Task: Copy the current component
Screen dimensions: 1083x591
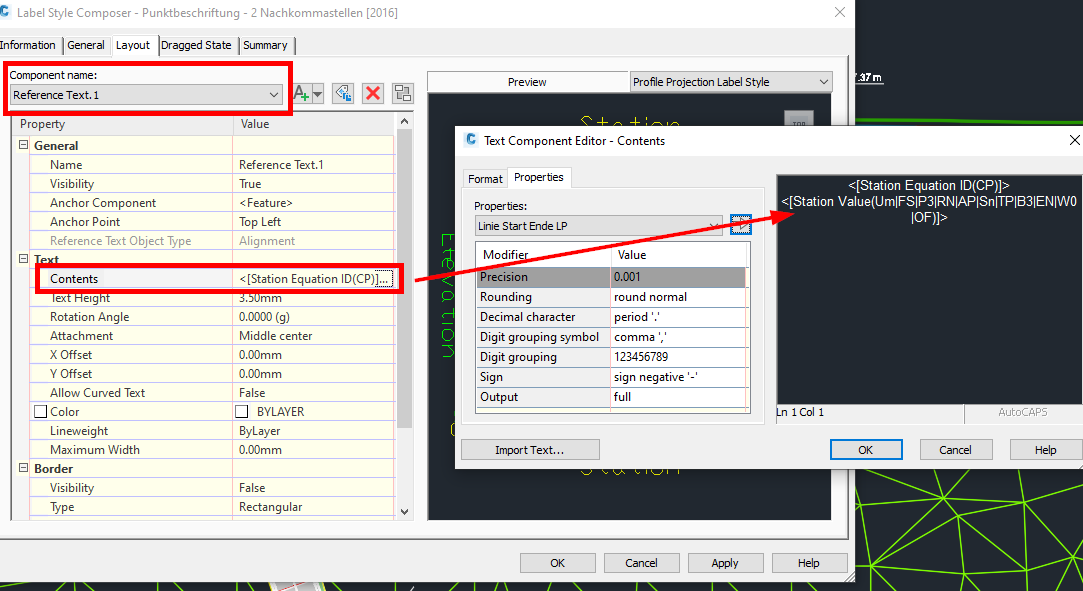Action: pos(344,93)
